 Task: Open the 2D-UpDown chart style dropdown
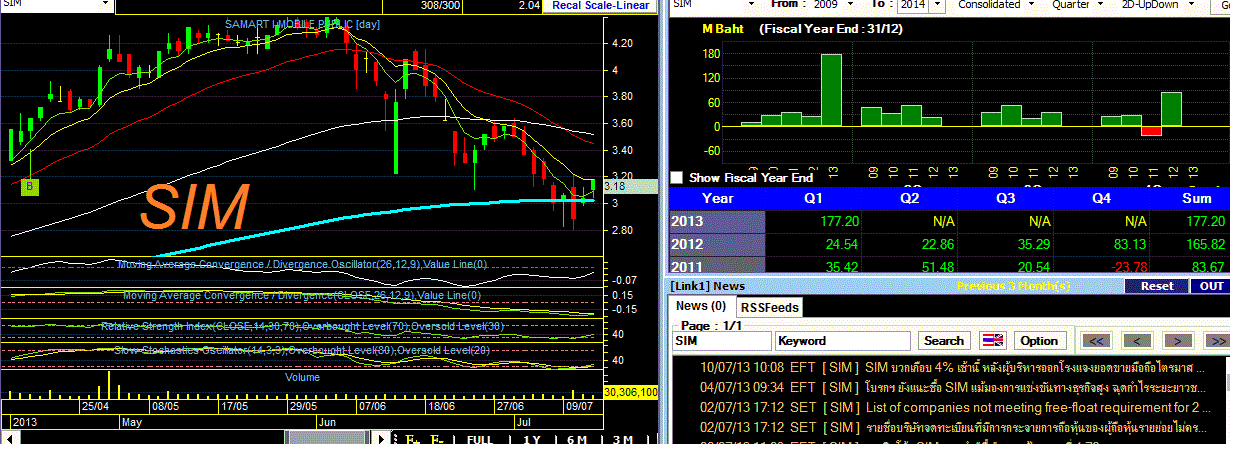tap(1192, 5)
